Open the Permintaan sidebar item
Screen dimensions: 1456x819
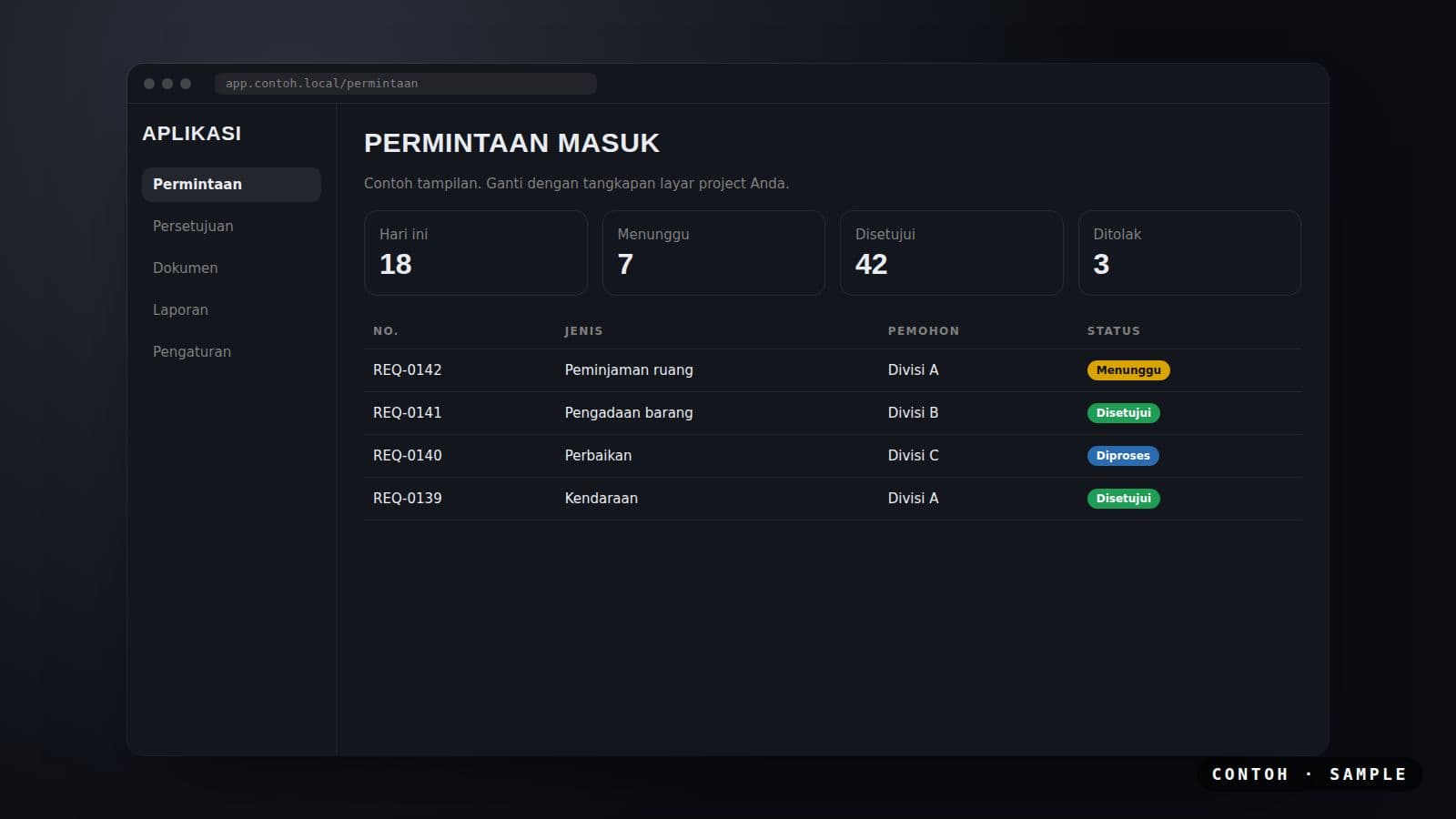tap(231, 184)
